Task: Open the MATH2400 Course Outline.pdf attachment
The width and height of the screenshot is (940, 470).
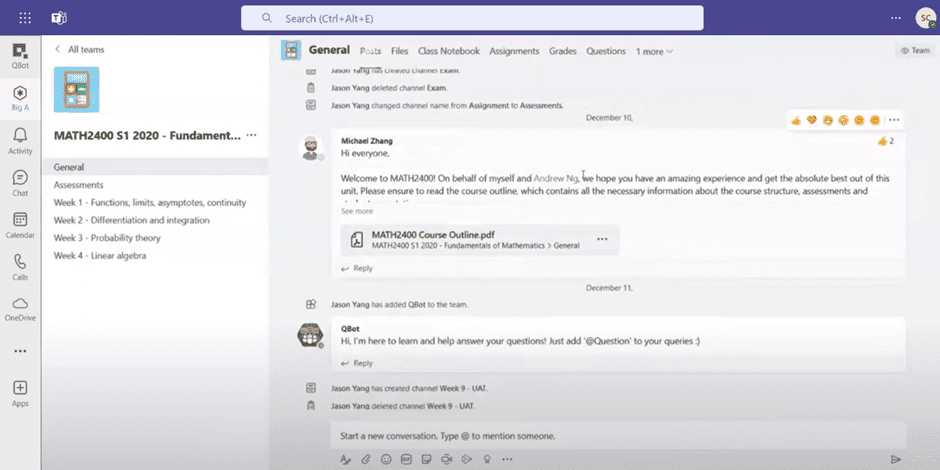Action: (x=480, y=239)
